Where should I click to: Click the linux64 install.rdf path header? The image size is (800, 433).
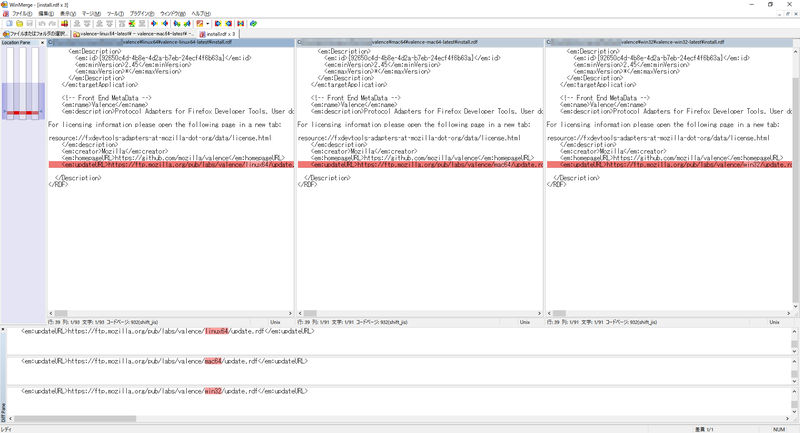tap(171, 42)
